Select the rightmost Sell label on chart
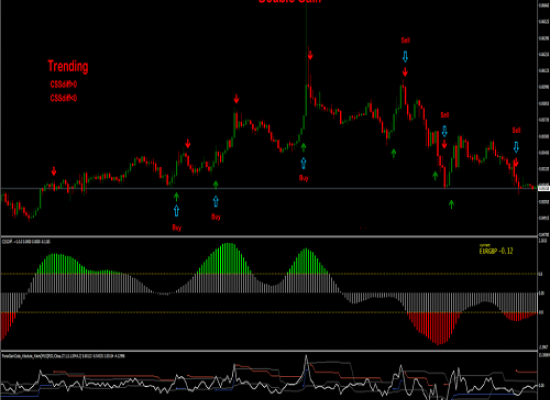Image resolution: width=550 pixels, height=400 pixels. 516,130
